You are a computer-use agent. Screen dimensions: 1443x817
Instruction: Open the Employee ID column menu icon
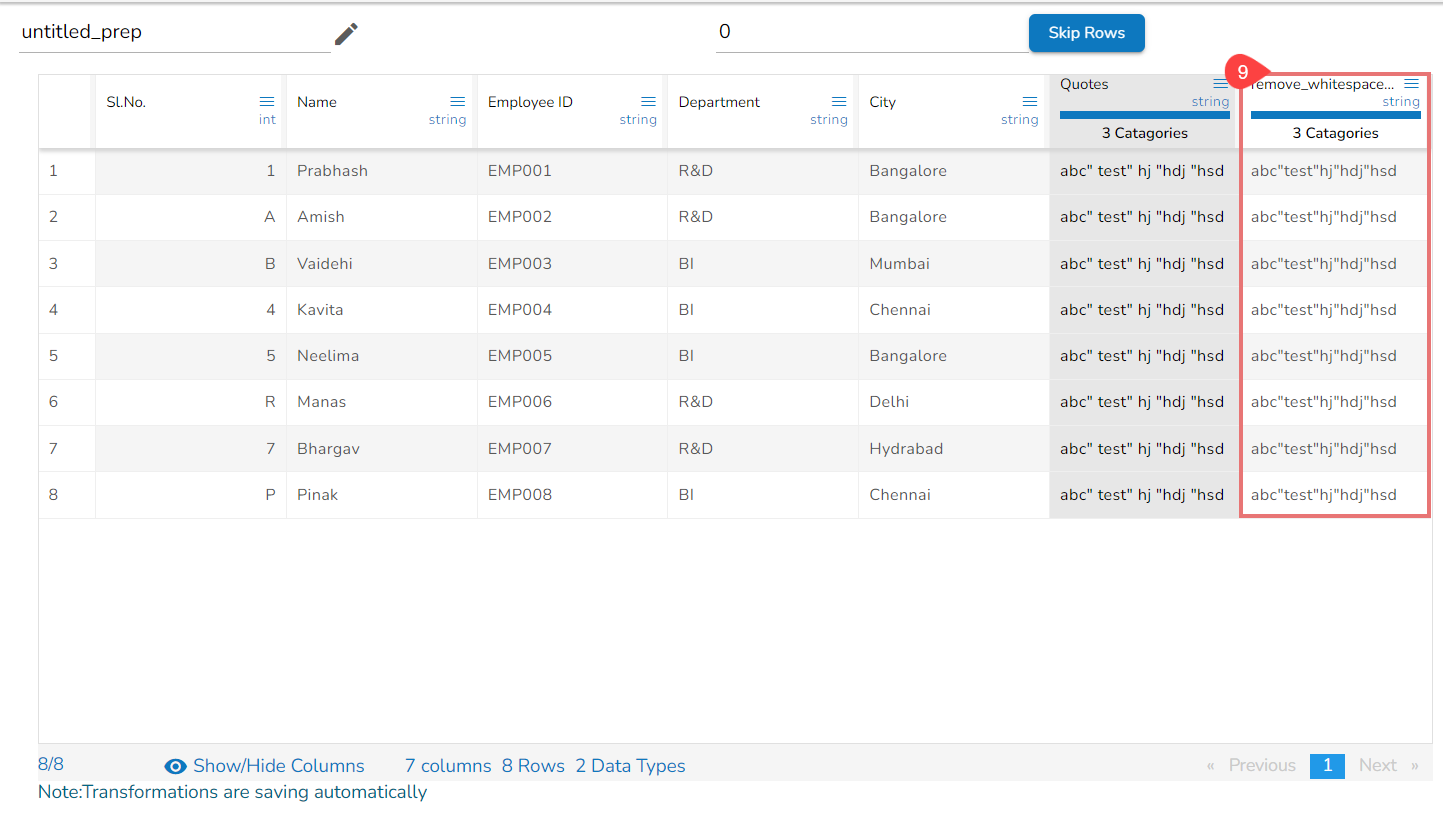click(648, 102)
